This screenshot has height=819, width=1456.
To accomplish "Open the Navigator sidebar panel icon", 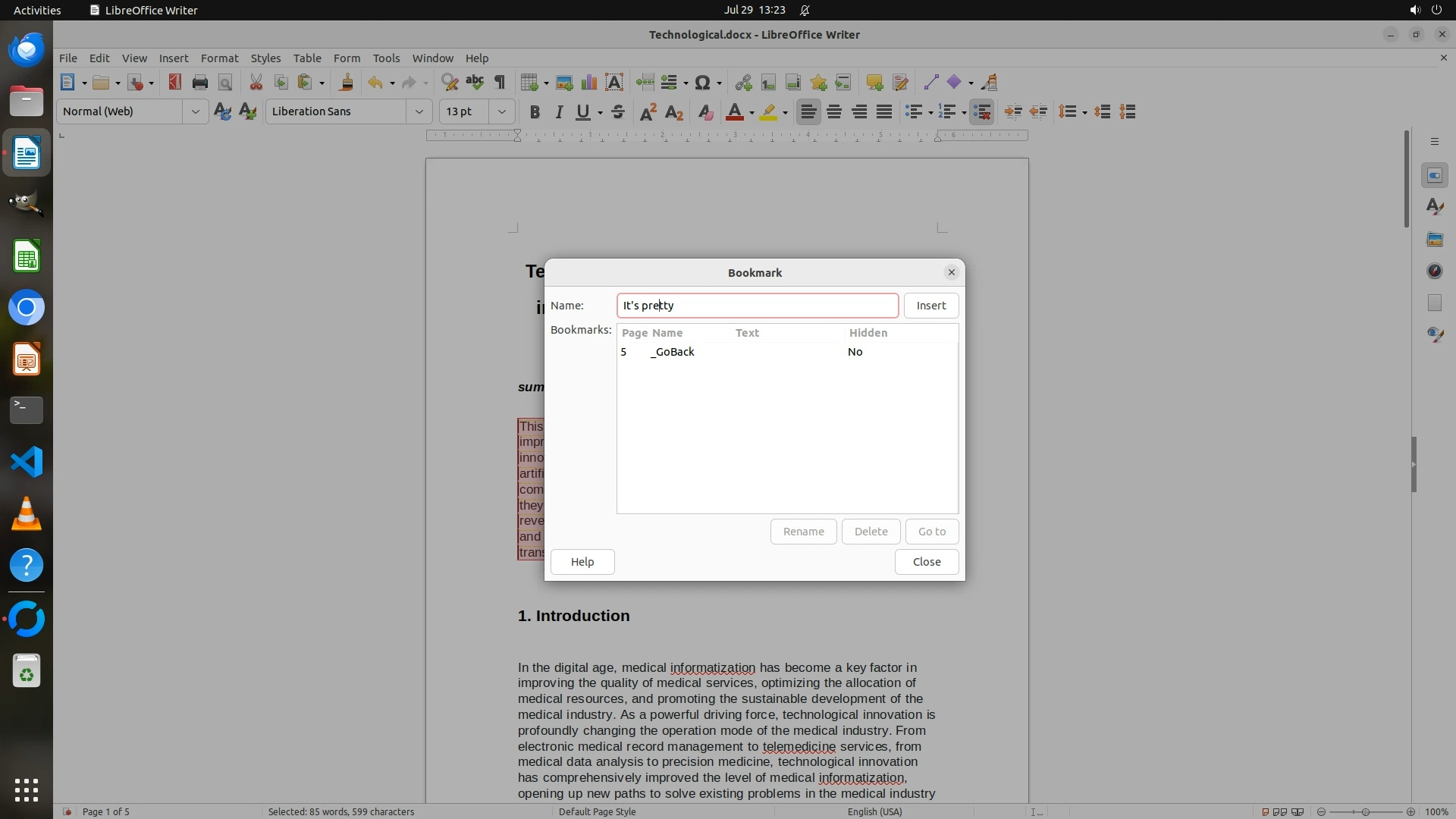I will click(1434, 271).
